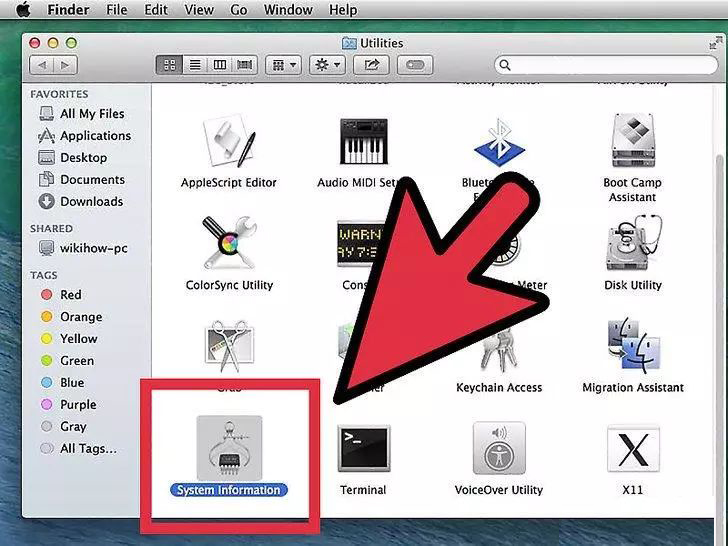Open the Action gear dropdown menu
Screen dimensions: 728x546
tap(327, 65)
